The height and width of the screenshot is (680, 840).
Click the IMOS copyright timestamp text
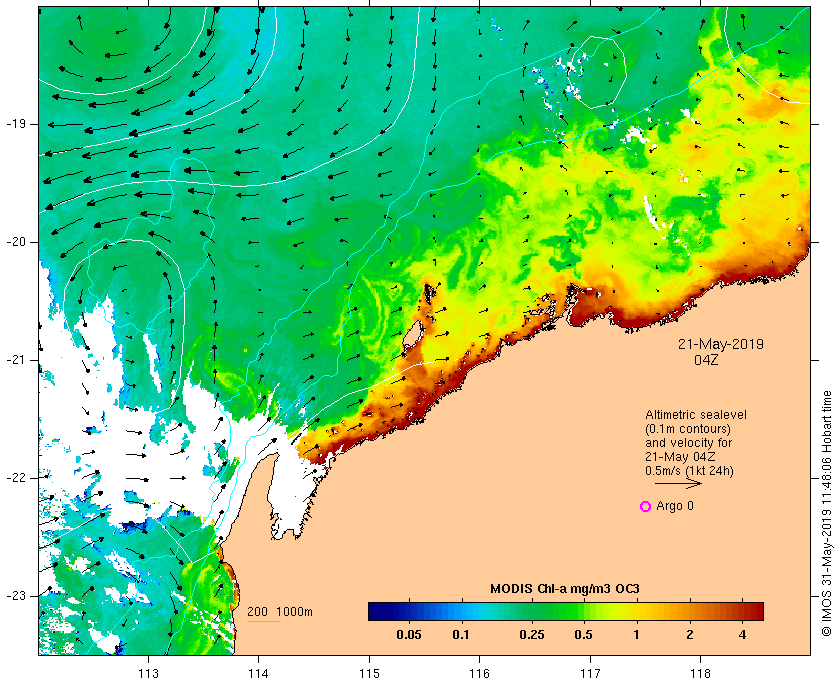coord(826,513)
